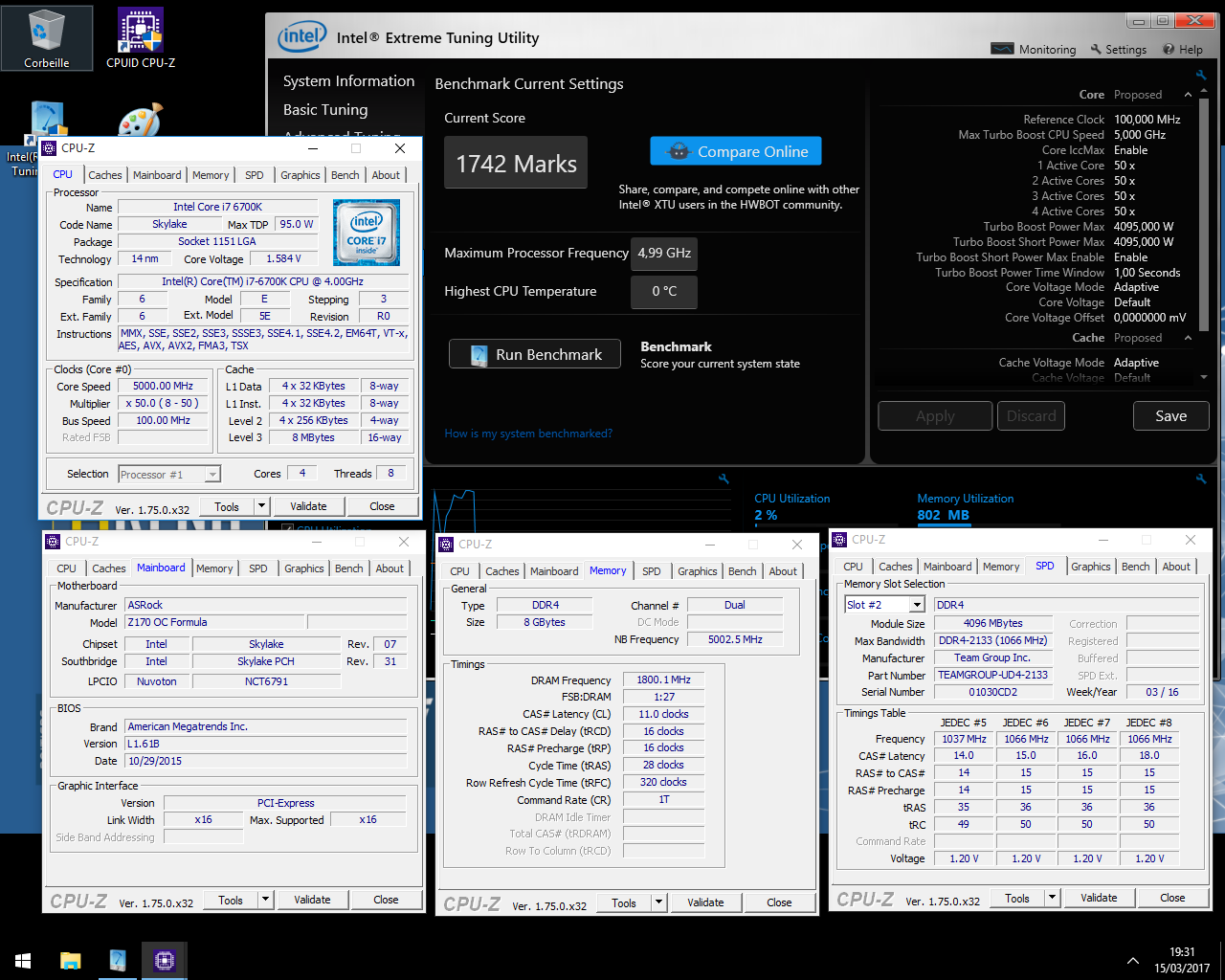Open the Processor #1 selection dropdown
Image resolution: width=1225 pixels, height=980 pixels.
(212, 475)
